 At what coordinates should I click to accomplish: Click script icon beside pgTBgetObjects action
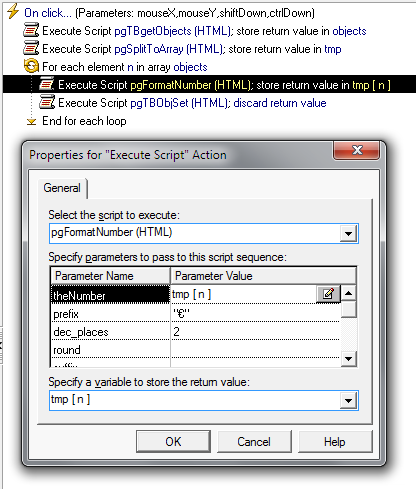[x=31, y=30]
